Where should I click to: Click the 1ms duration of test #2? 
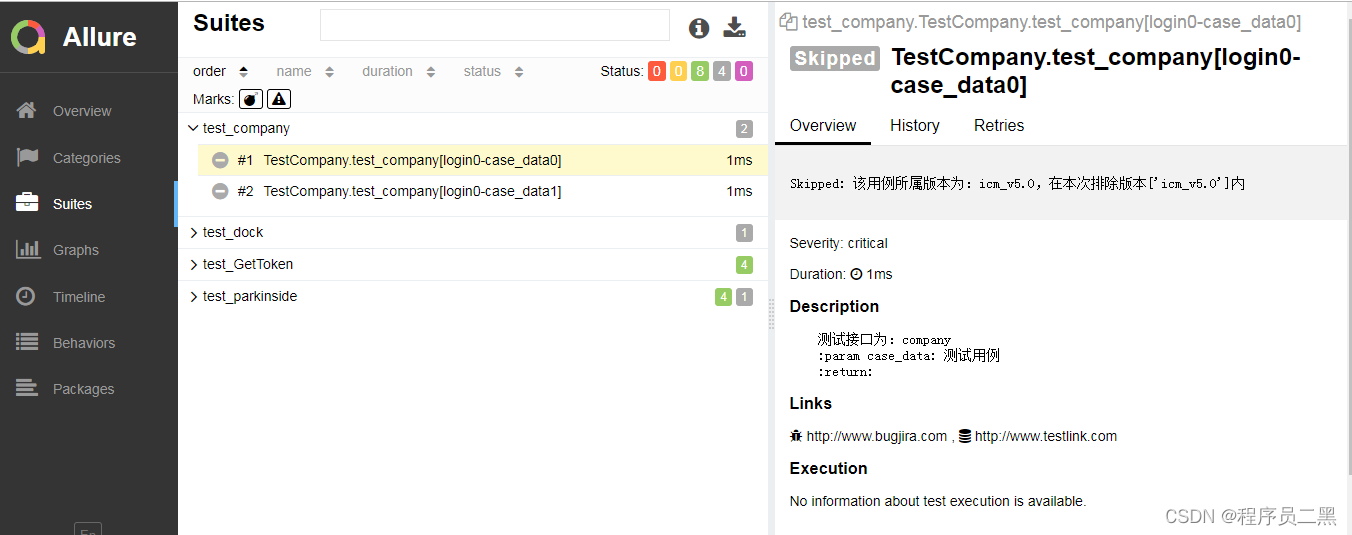(740, 191)
